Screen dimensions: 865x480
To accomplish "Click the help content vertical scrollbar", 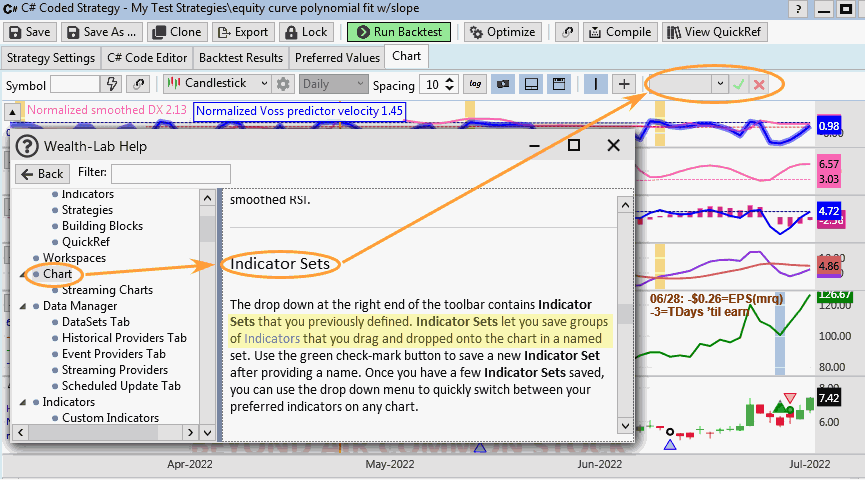I will tap(624, 313).
